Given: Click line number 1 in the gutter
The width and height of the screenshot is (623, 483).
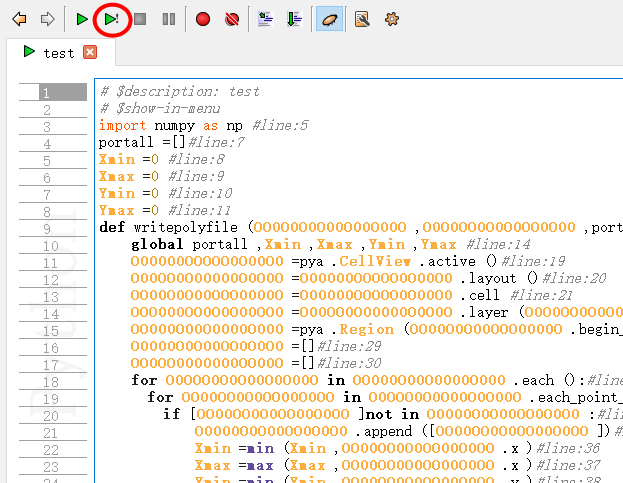Looking at the screenshot, I should click(45, 93).
